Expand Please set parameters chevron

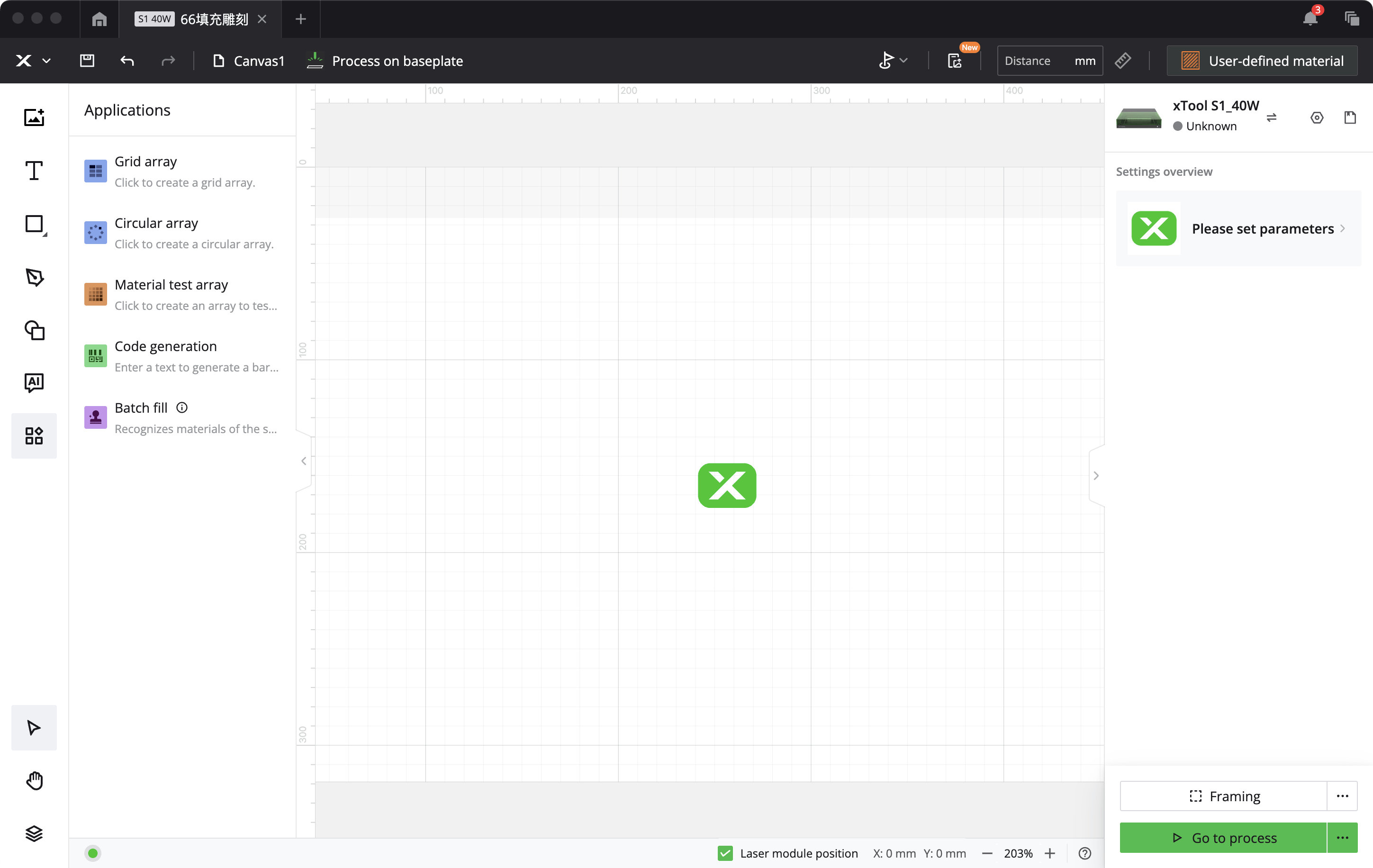[x=1343, y=228]
